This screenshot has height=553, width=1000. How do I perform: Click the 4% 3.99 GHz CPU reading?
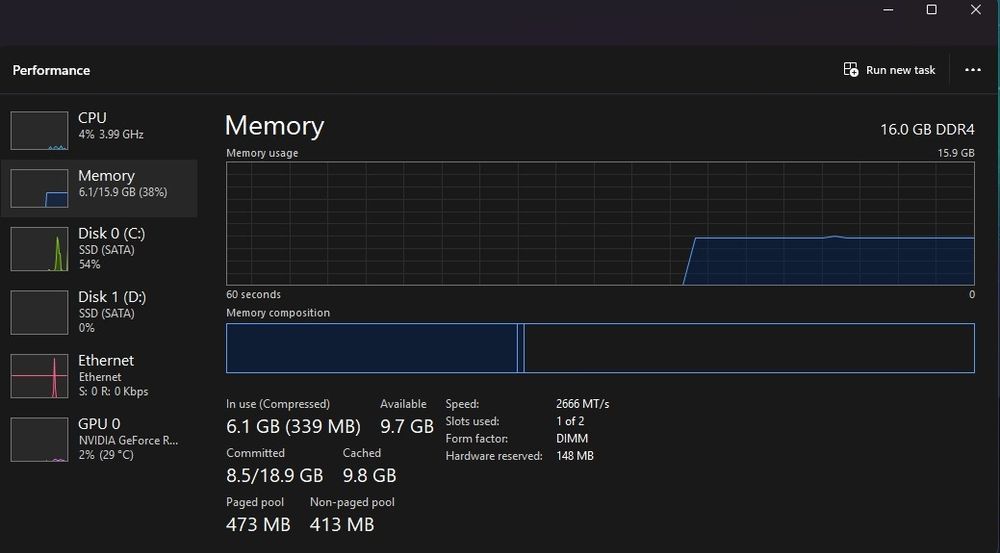[x=111, y=135]
